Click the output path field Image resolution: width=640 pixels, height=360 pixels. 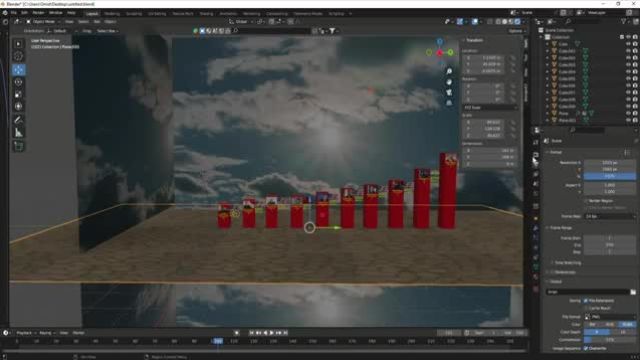point(587,292)
